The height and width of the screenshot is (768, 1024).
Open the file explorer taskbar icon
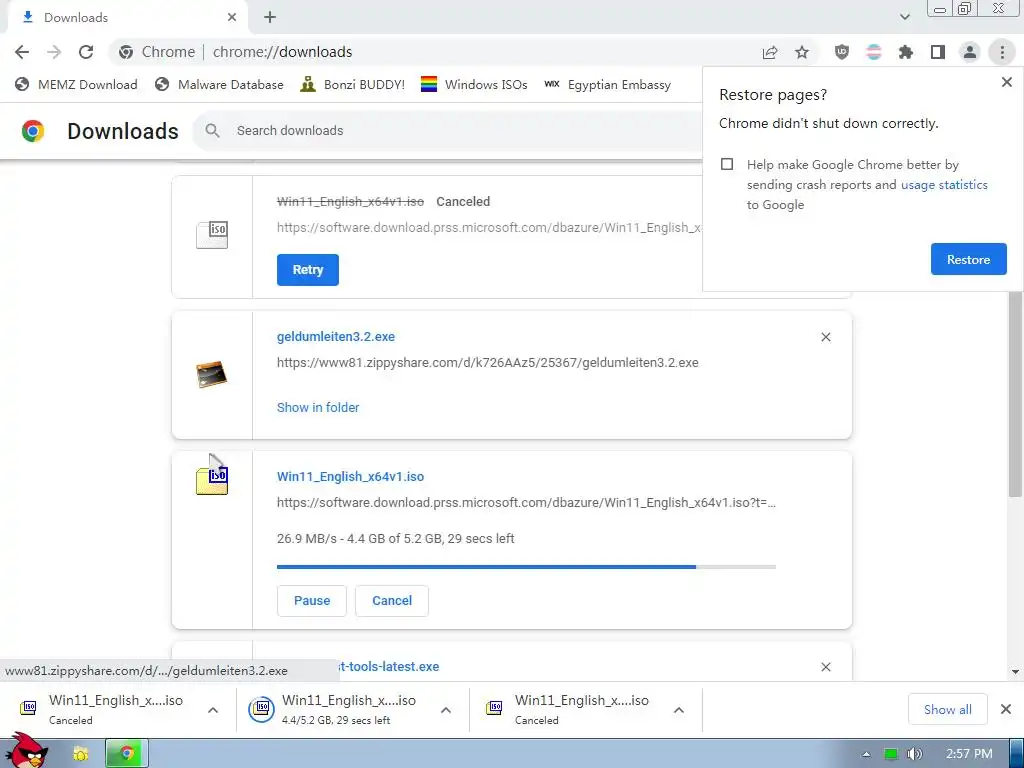point(80,754)
